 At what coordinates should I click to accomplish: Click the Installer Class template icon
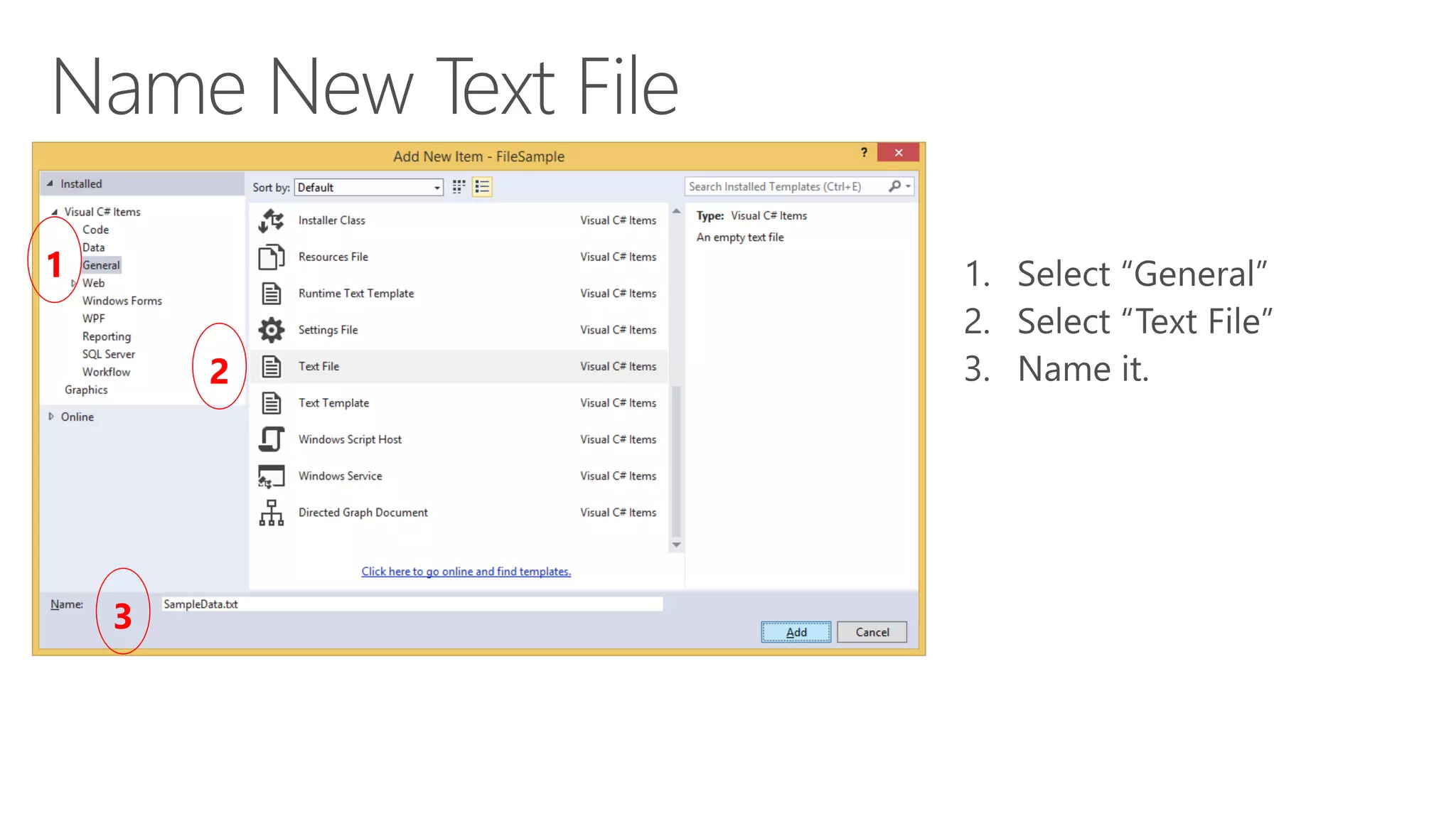click(x=271, y=220)
